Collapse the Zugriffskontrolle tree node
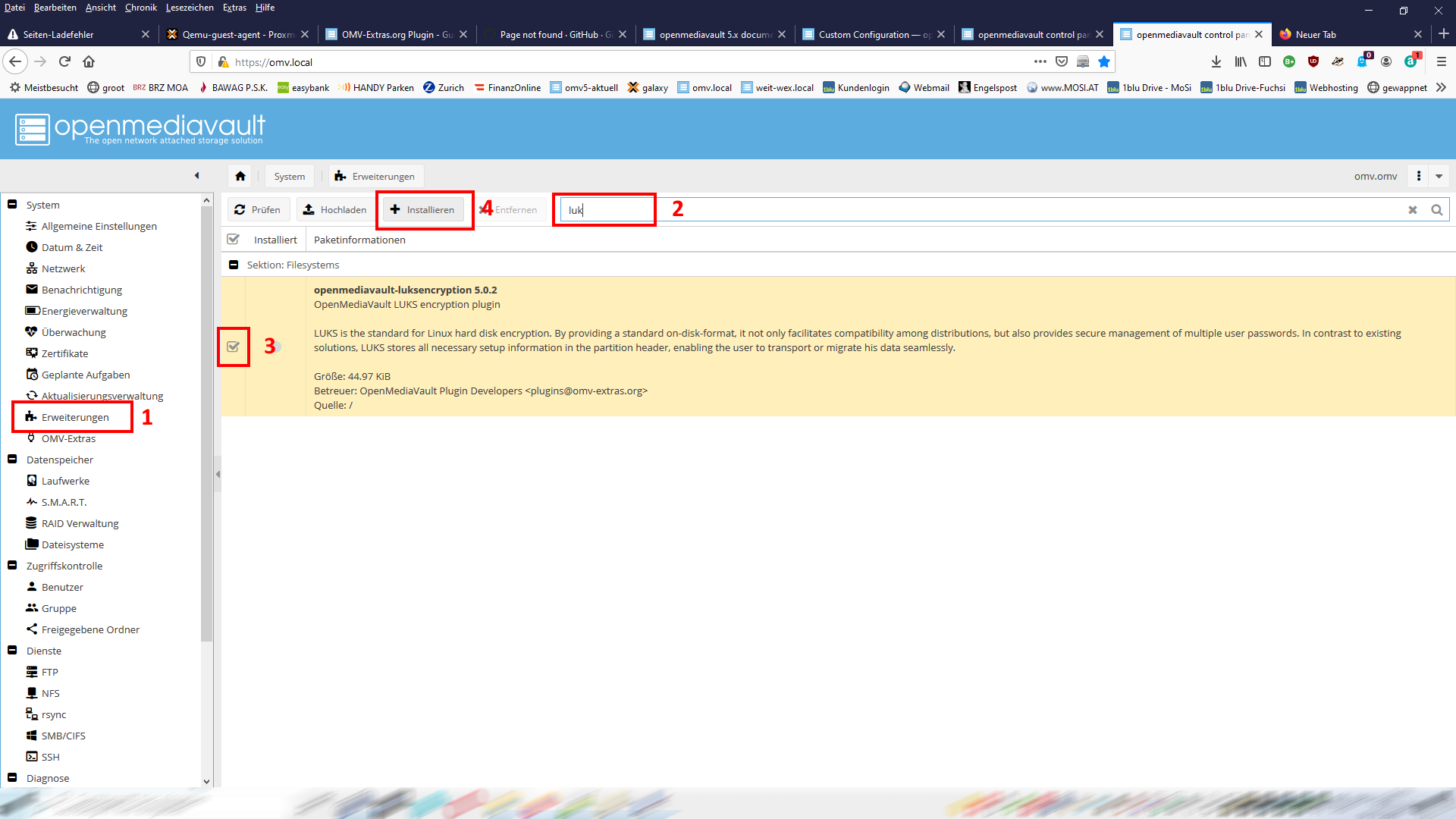Screen dimensions: 1456x819 [x=12, y=565]
